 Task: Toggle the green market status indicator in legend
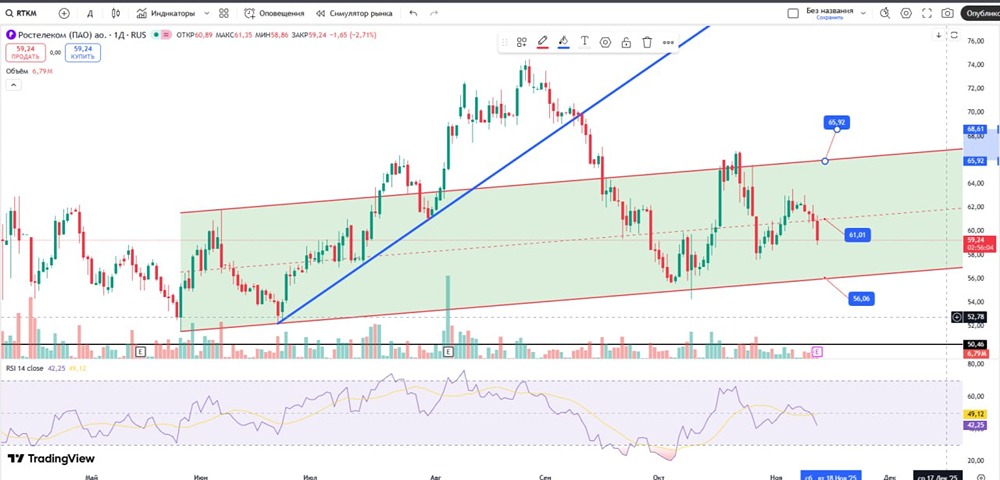coord(154,35)
